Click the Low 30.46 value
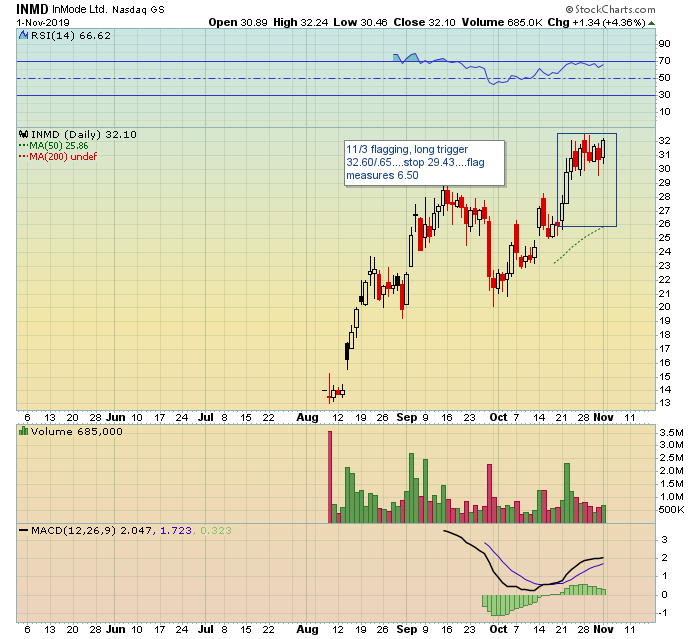700x639 pixels. coord(360,22)
